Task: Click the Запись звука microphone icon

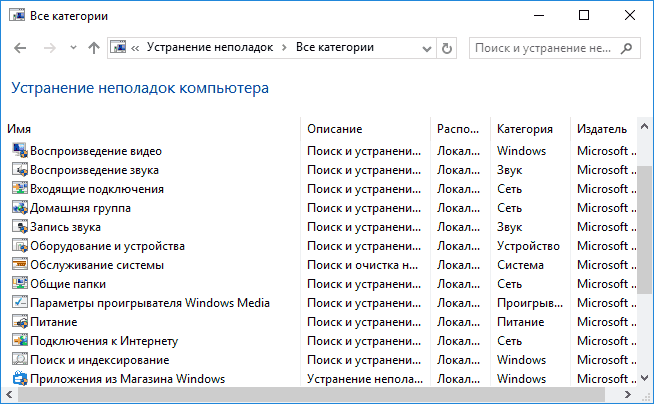Action: (19, 227)
